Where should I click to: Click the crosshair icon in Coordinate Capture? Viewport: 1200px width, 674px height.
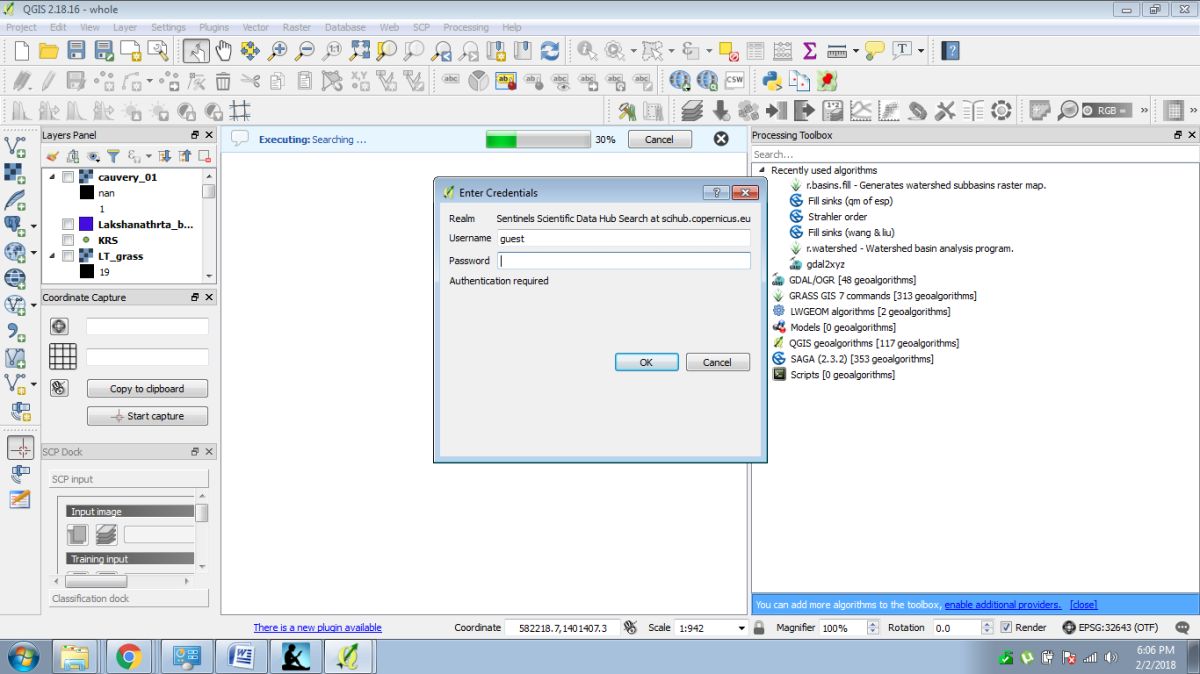[59, 326]
